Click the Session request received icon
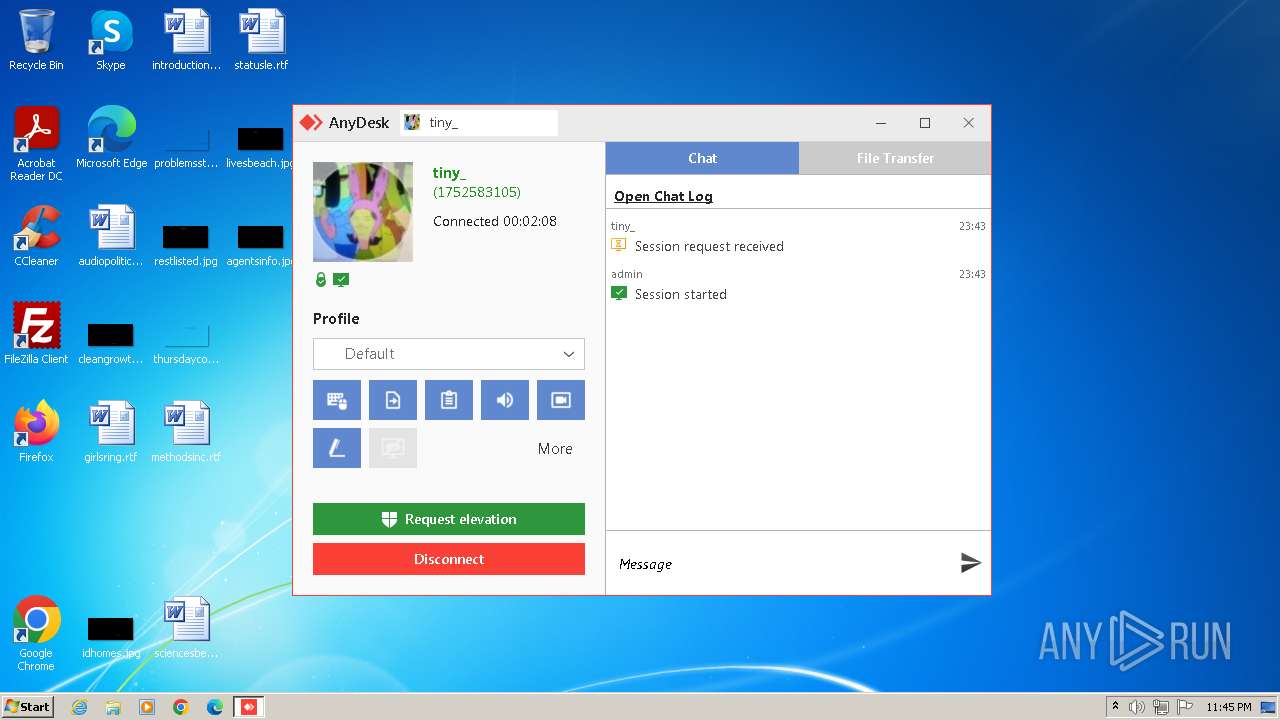Viewport: 1280px width, 720px height. coord(619,245)
